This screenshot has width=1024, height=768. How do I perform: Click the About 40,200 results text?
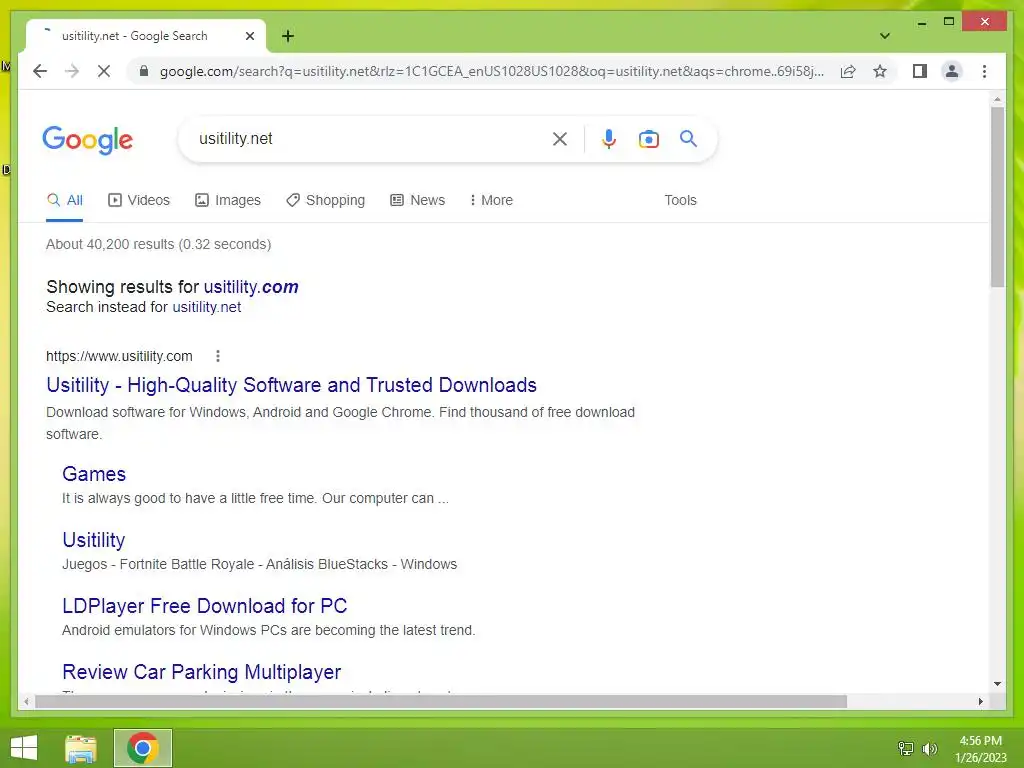click(x=158, y=244)
